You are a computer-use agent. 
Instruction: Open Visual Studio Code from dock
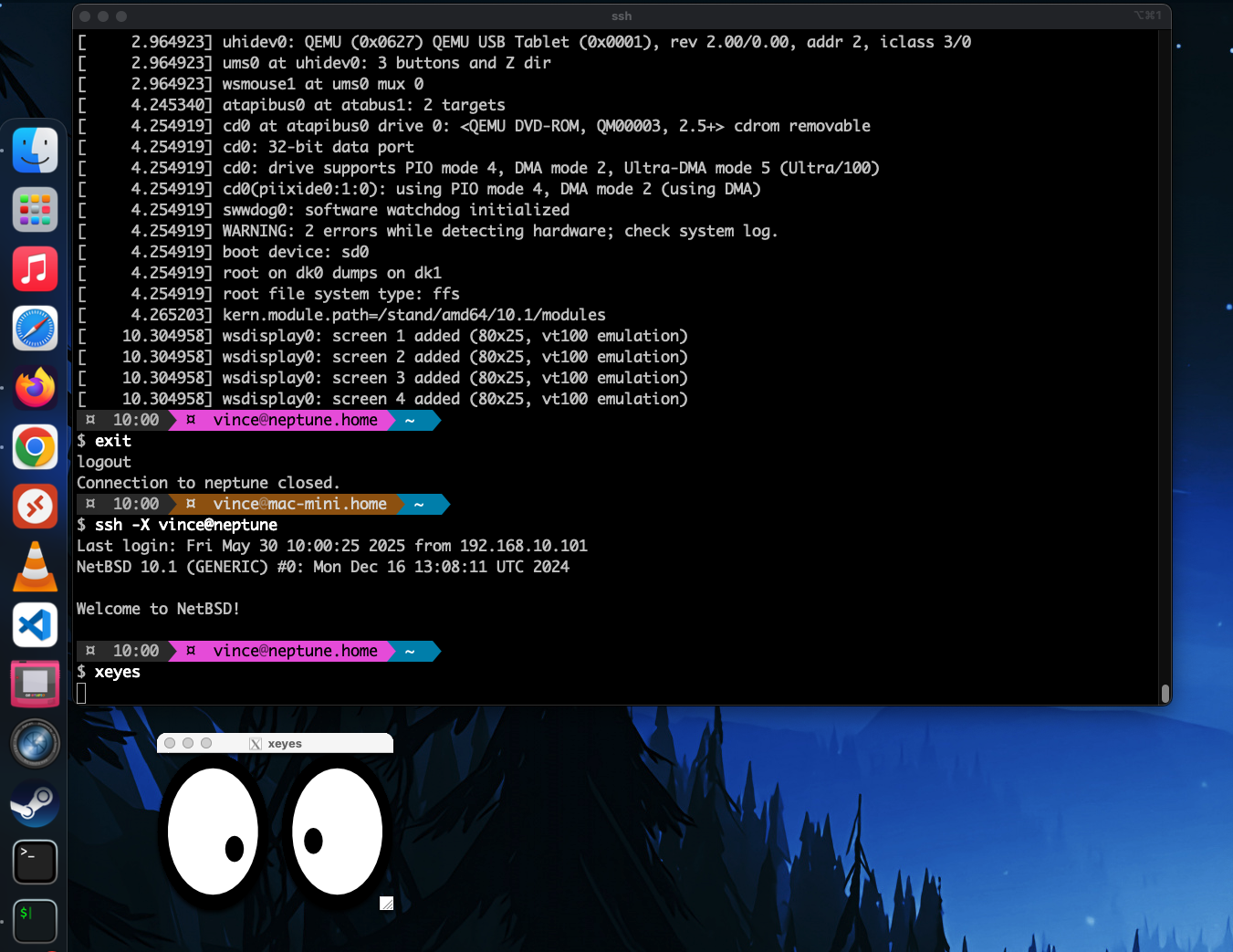point(35,625)
